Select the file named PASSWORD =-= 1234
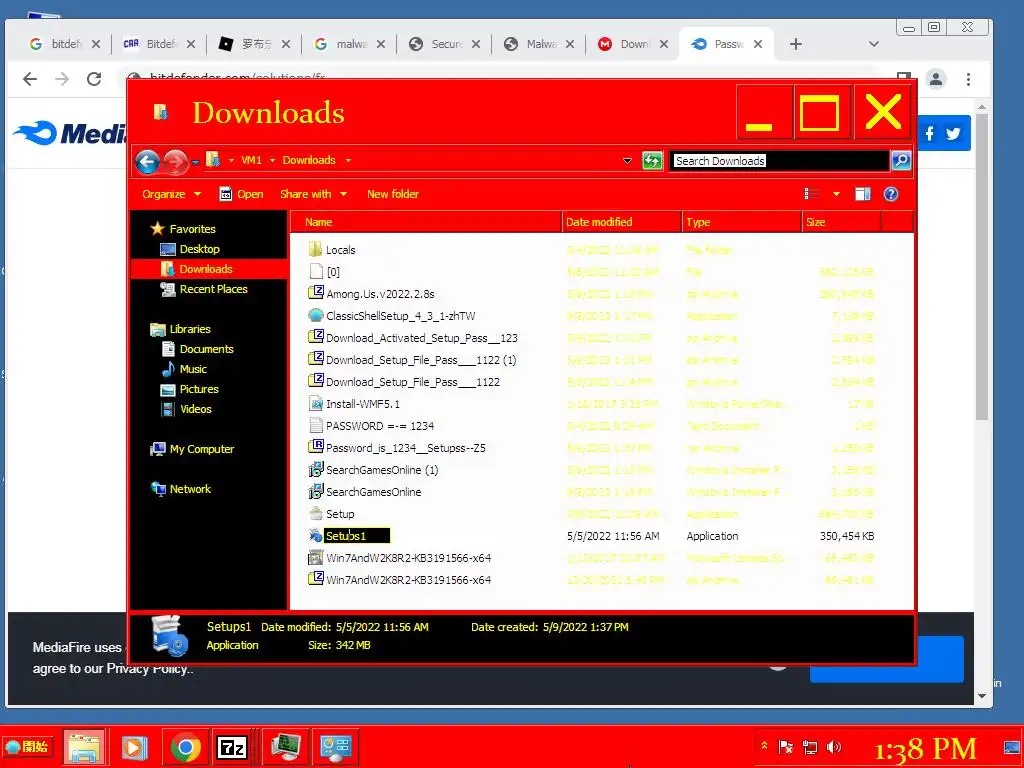The image size is (1024, 768). (x=380, y=426)
